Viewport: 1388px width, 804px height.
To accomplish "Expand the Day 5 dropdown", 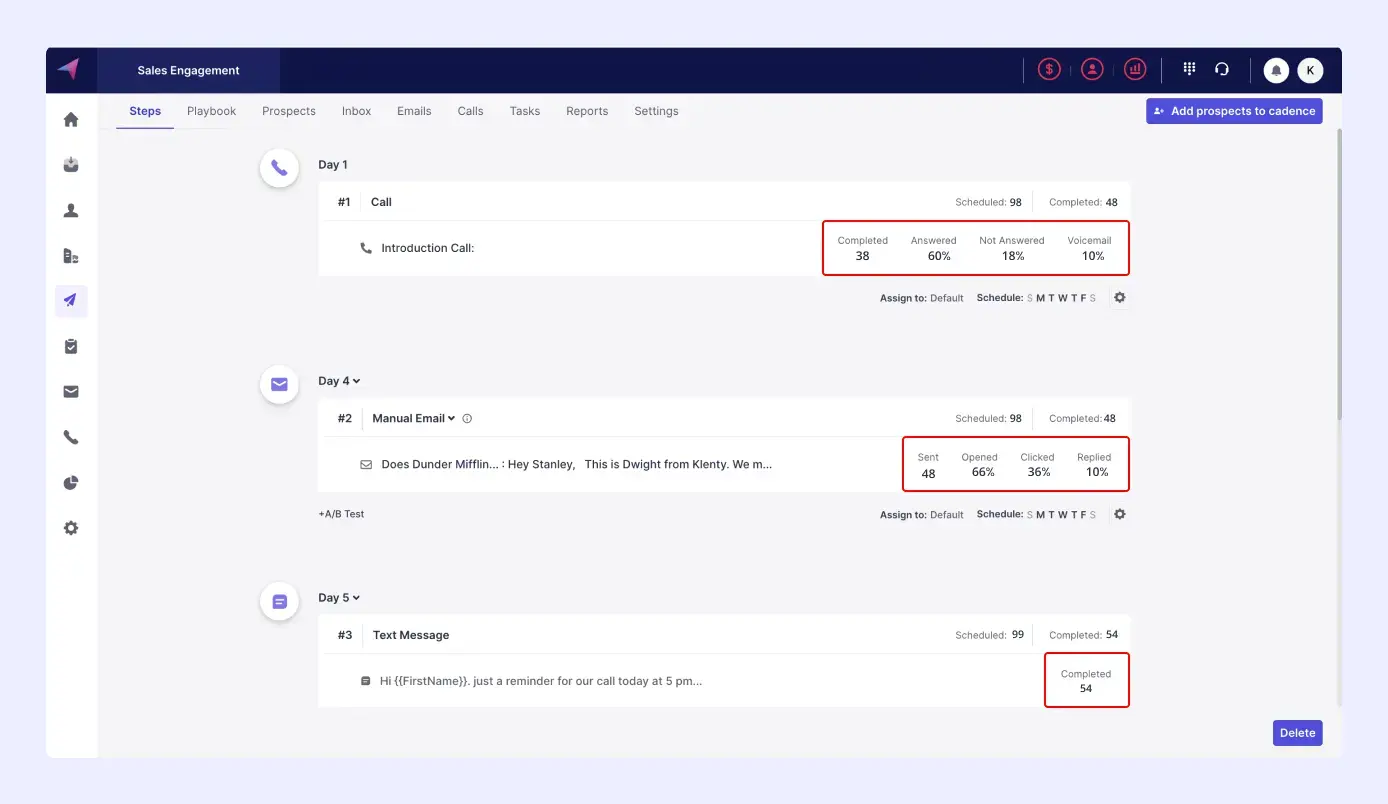I will (339, 598).
